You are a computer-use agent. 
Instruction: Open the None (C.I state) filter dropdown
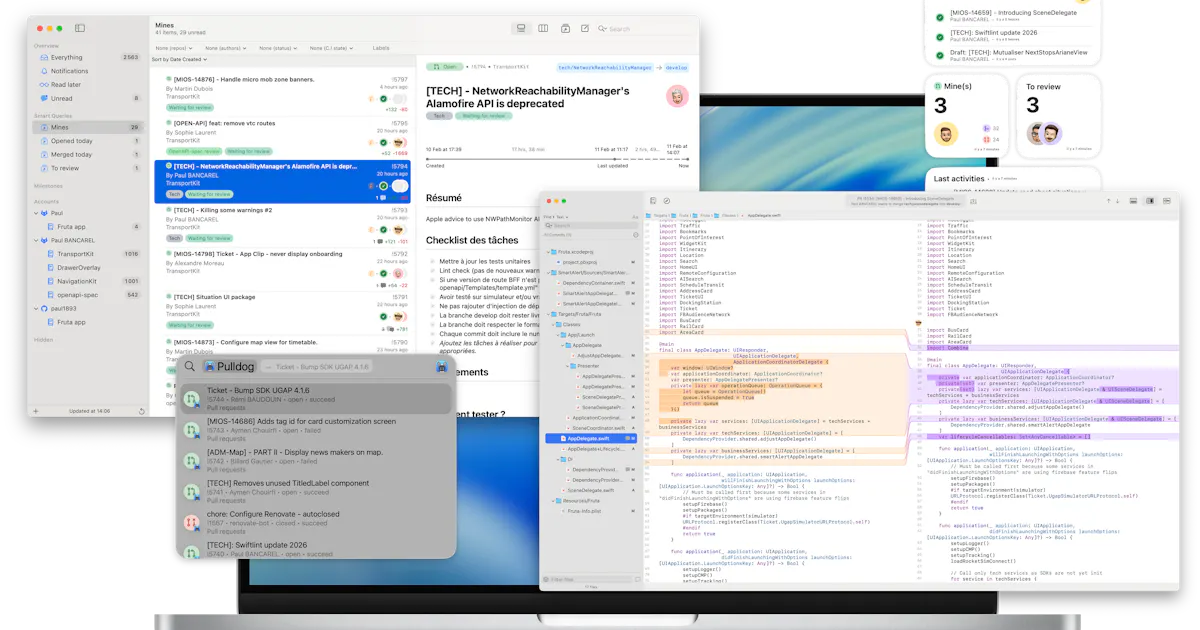[x=332, y=48]
